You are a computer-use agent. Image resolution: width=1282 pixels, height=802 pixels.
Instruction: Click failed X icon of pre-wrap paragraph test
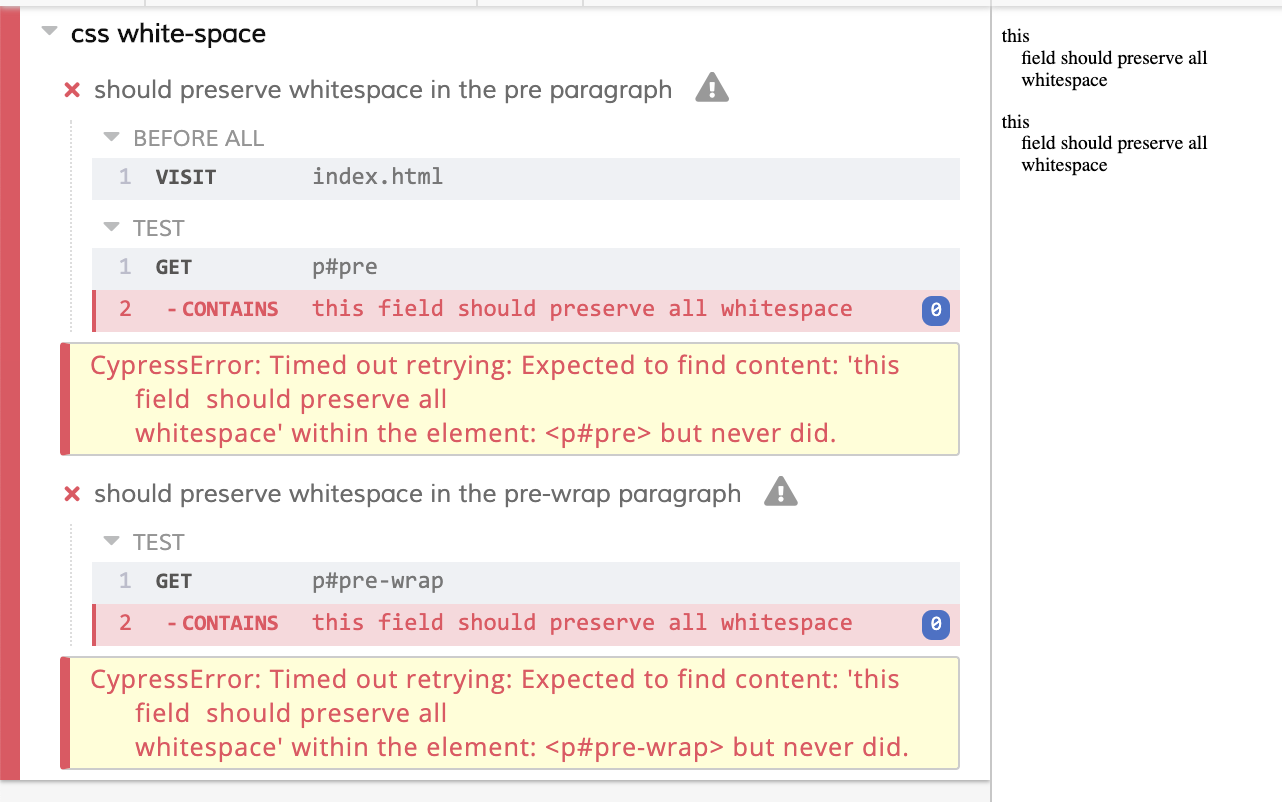click(x=72, y=494)
